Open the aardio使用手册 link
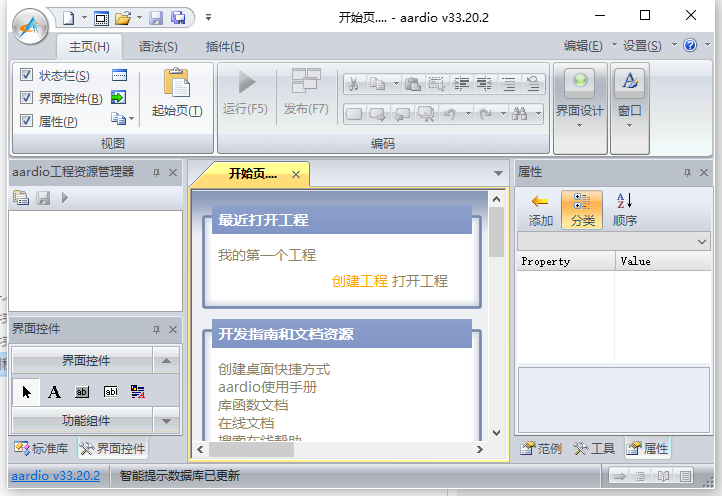Screen dimensions: 722x496 (x=268, y=387)
